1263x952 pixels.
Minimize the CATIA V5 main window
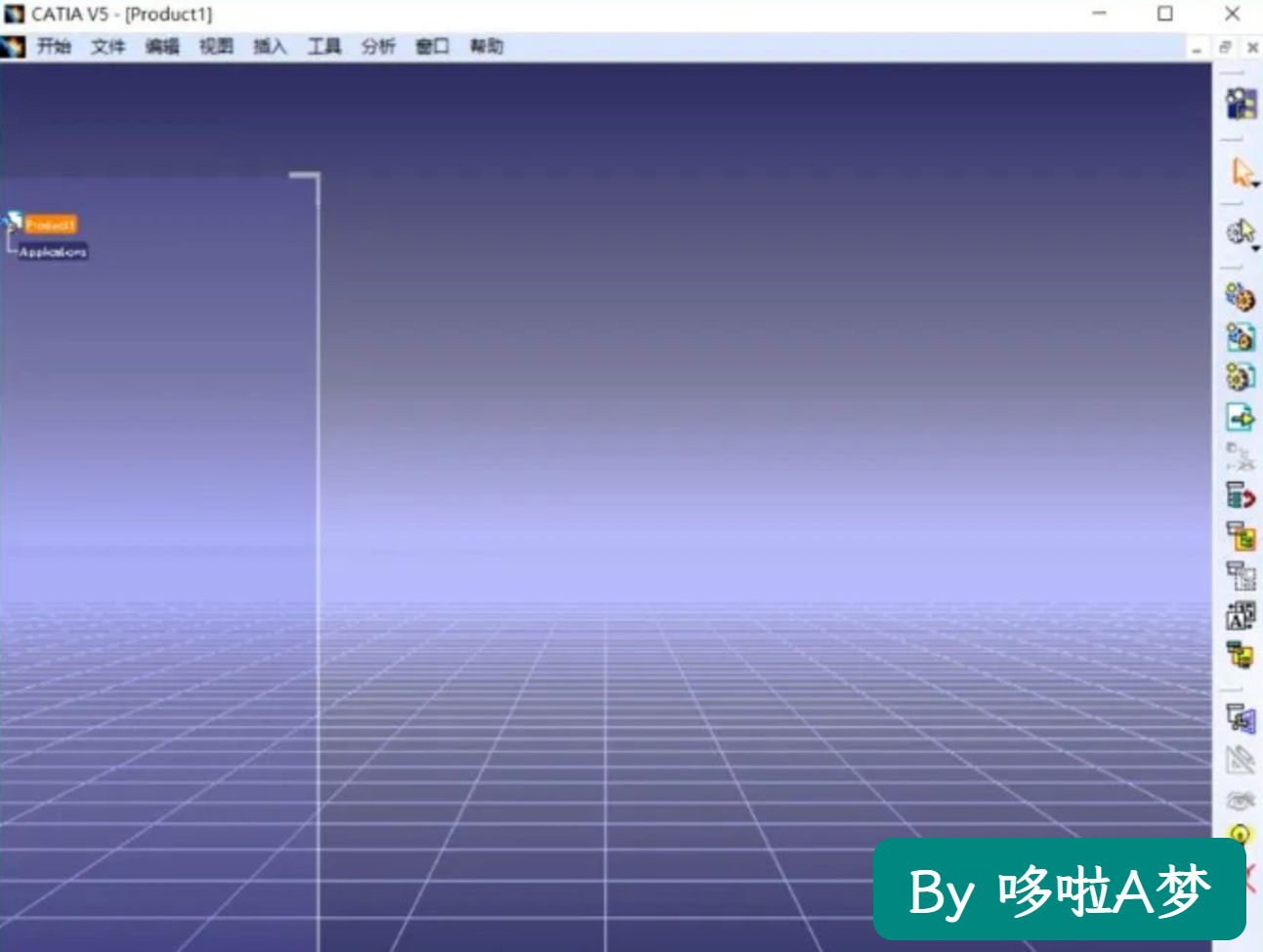click(x=1099, y=14)
